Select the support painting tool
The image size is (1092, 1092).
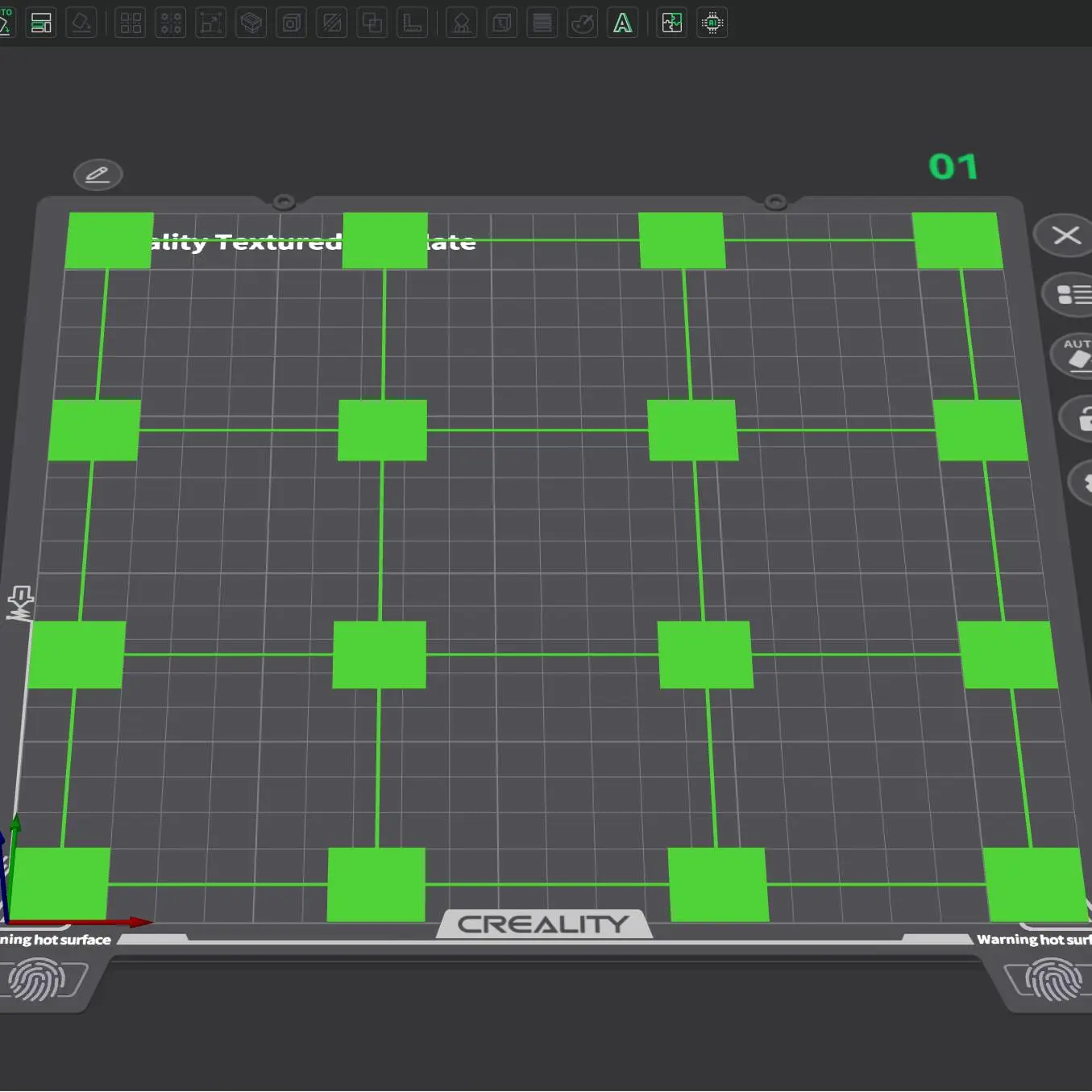[x=462, y=23]
